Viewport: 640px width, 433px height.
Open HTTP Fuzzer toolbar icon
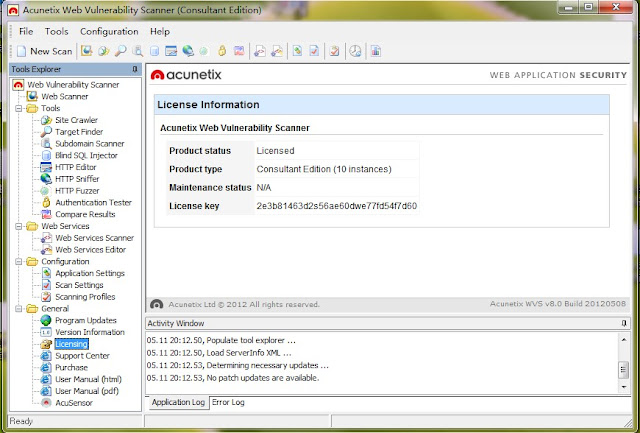204,51
